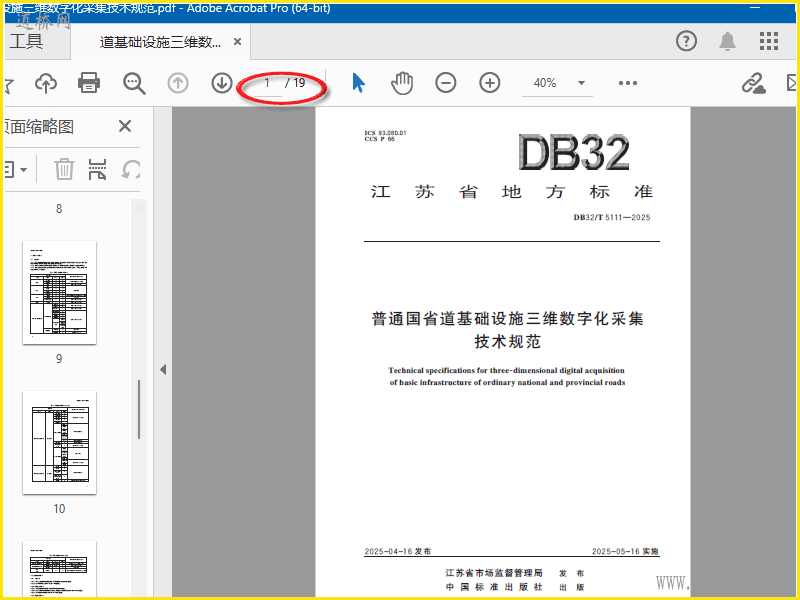Click the 技术规范 subtitle line
This screenshot has width=800, height=600.
[x=508, y=341]
